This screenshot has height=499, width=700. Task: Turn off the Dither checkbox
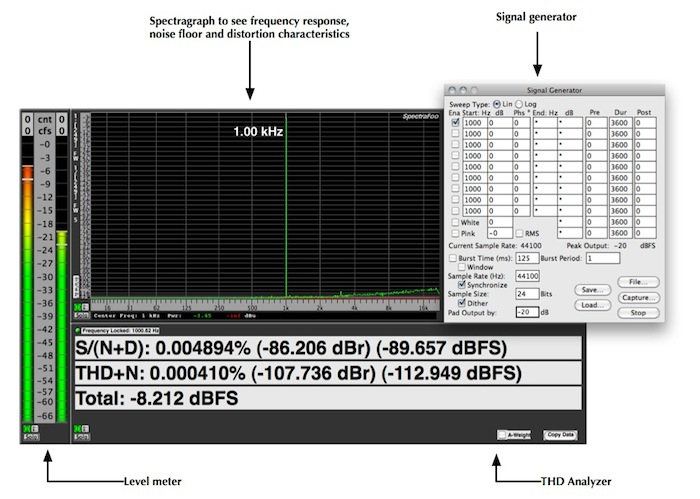(461, 303)
